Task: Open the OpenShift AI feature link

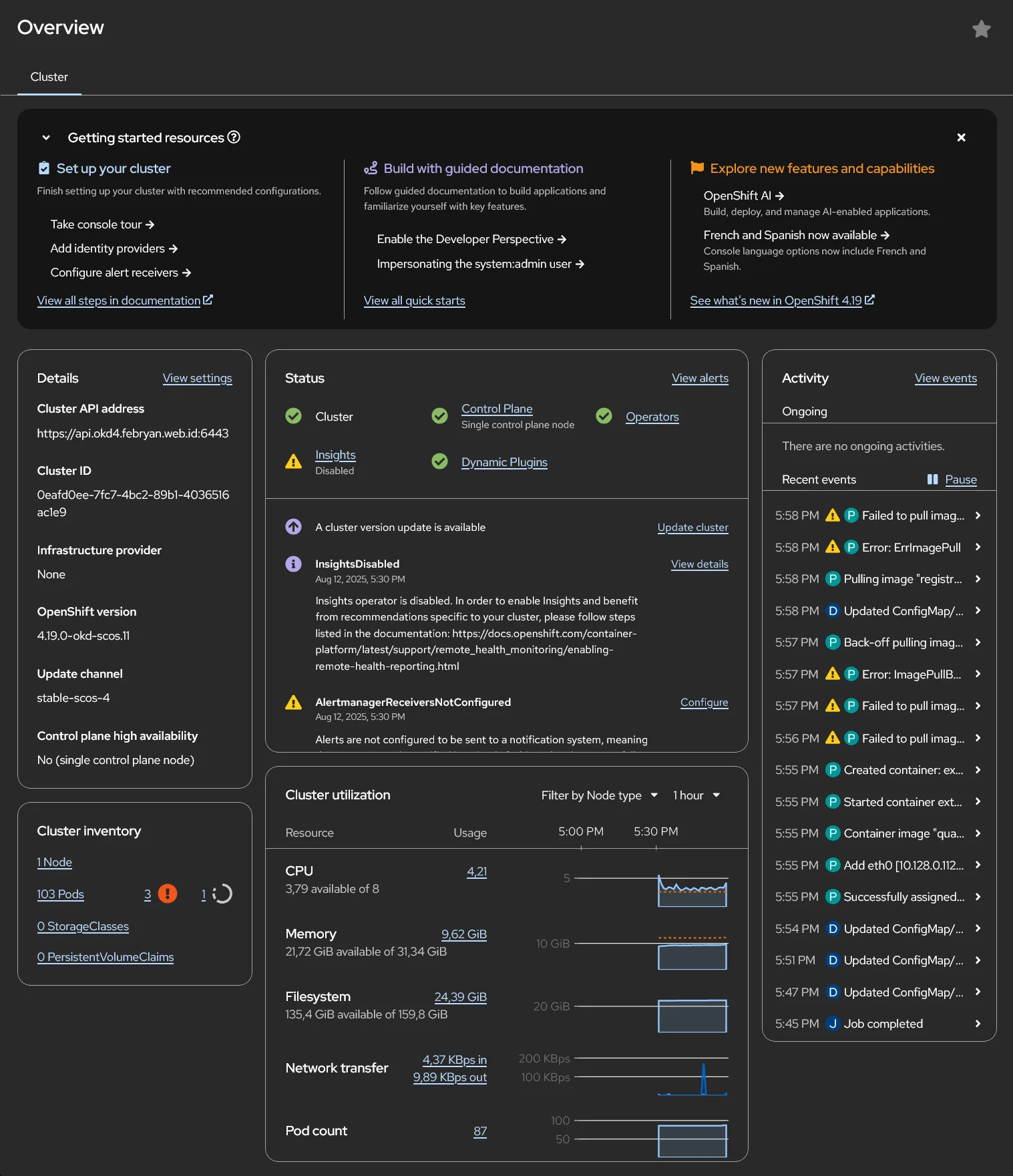Action: point(744,196)
